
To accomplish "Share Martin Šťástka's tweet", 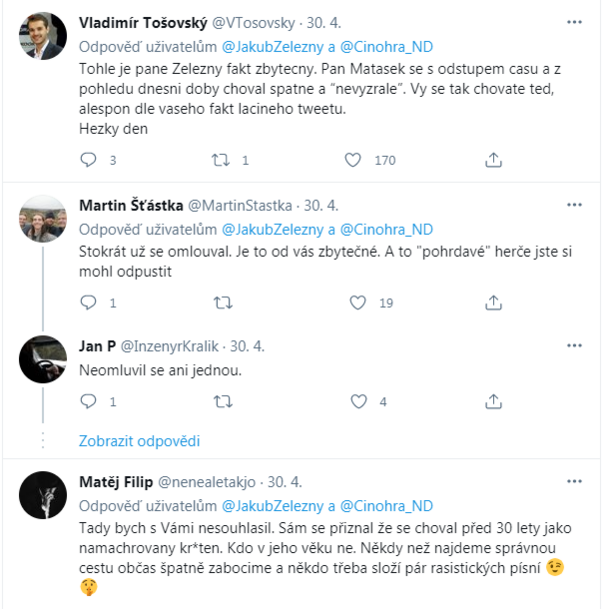I will [493, 302].
